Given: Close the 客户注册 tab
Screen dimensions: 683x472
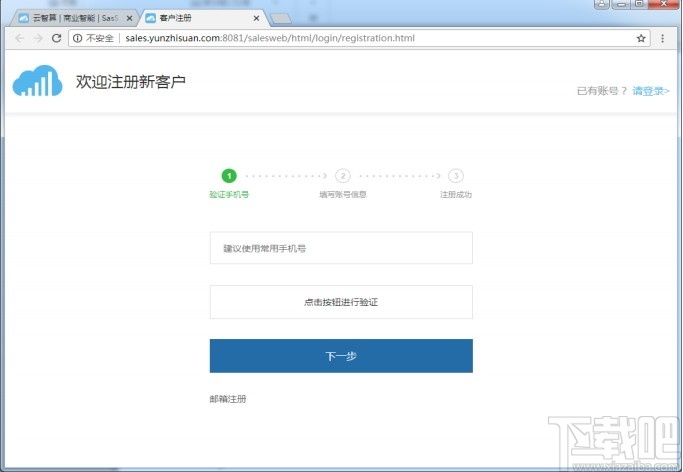Looking at the screenshot, I should pos(256,18).
